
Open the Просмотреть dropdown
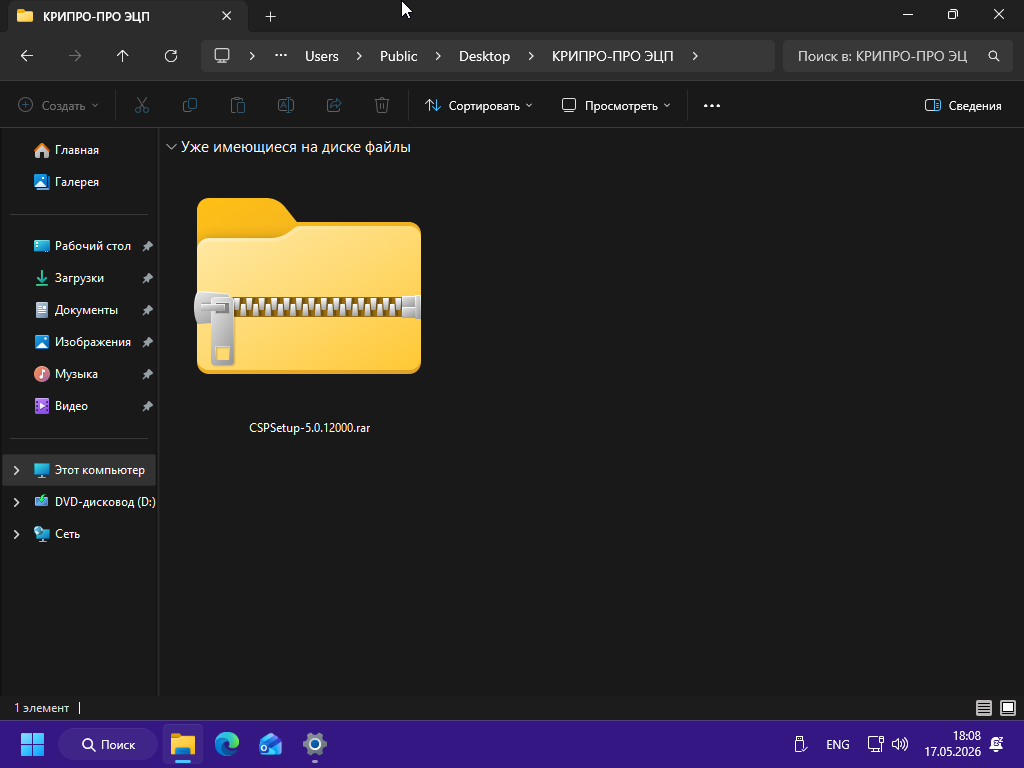tap(616, 105)
